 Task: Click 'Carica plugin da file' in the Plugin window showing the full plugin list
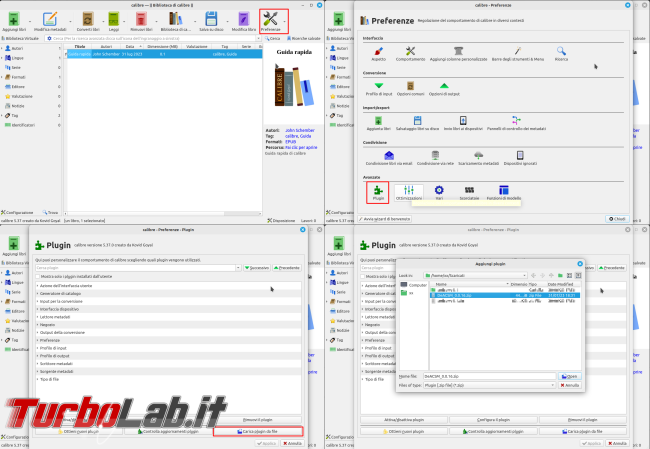coord(258,432)
